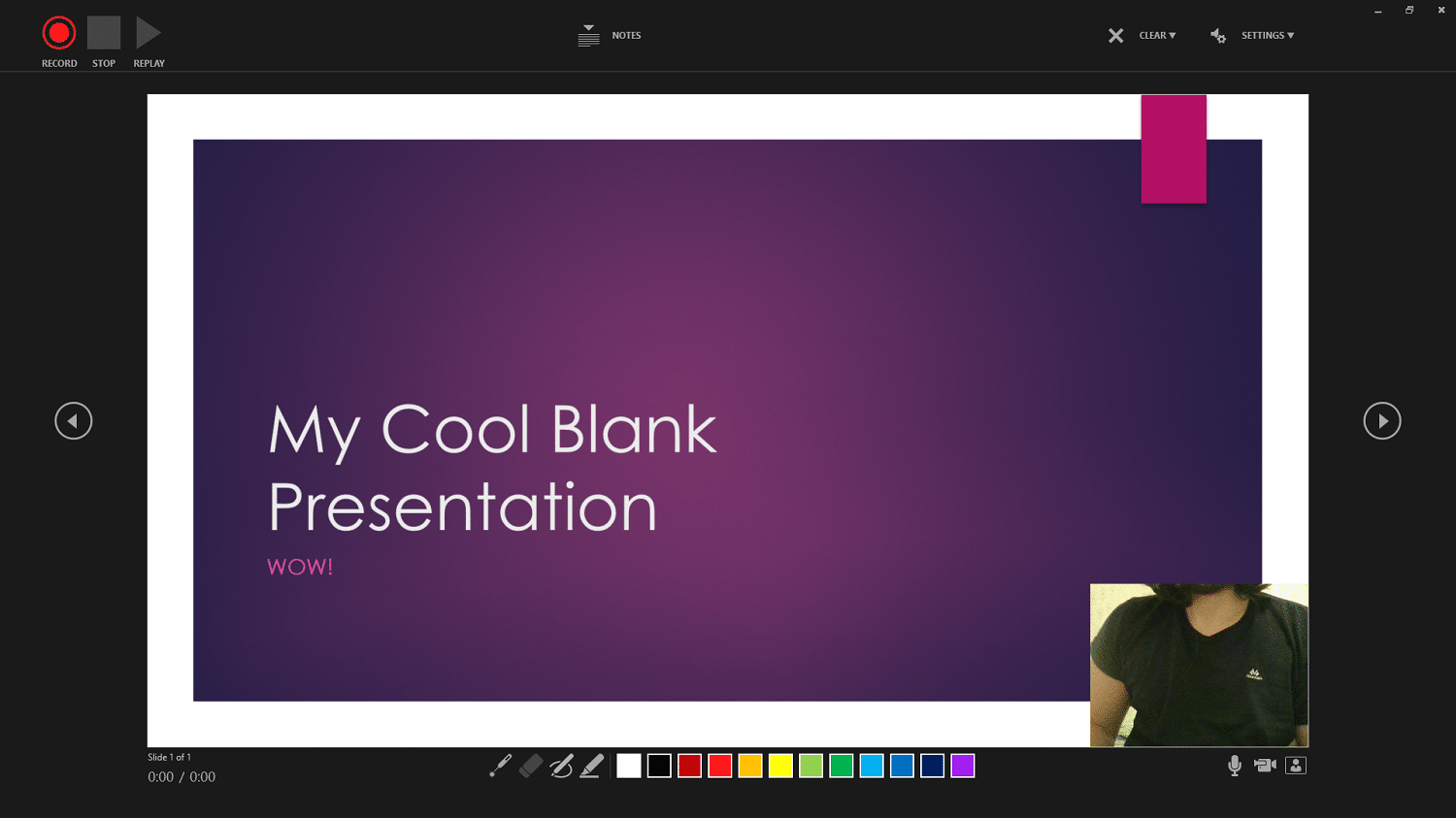This screenshot has height=818, width=1456.
Task: Click the webcam preview thumbnail
Action: point(1199,665)
